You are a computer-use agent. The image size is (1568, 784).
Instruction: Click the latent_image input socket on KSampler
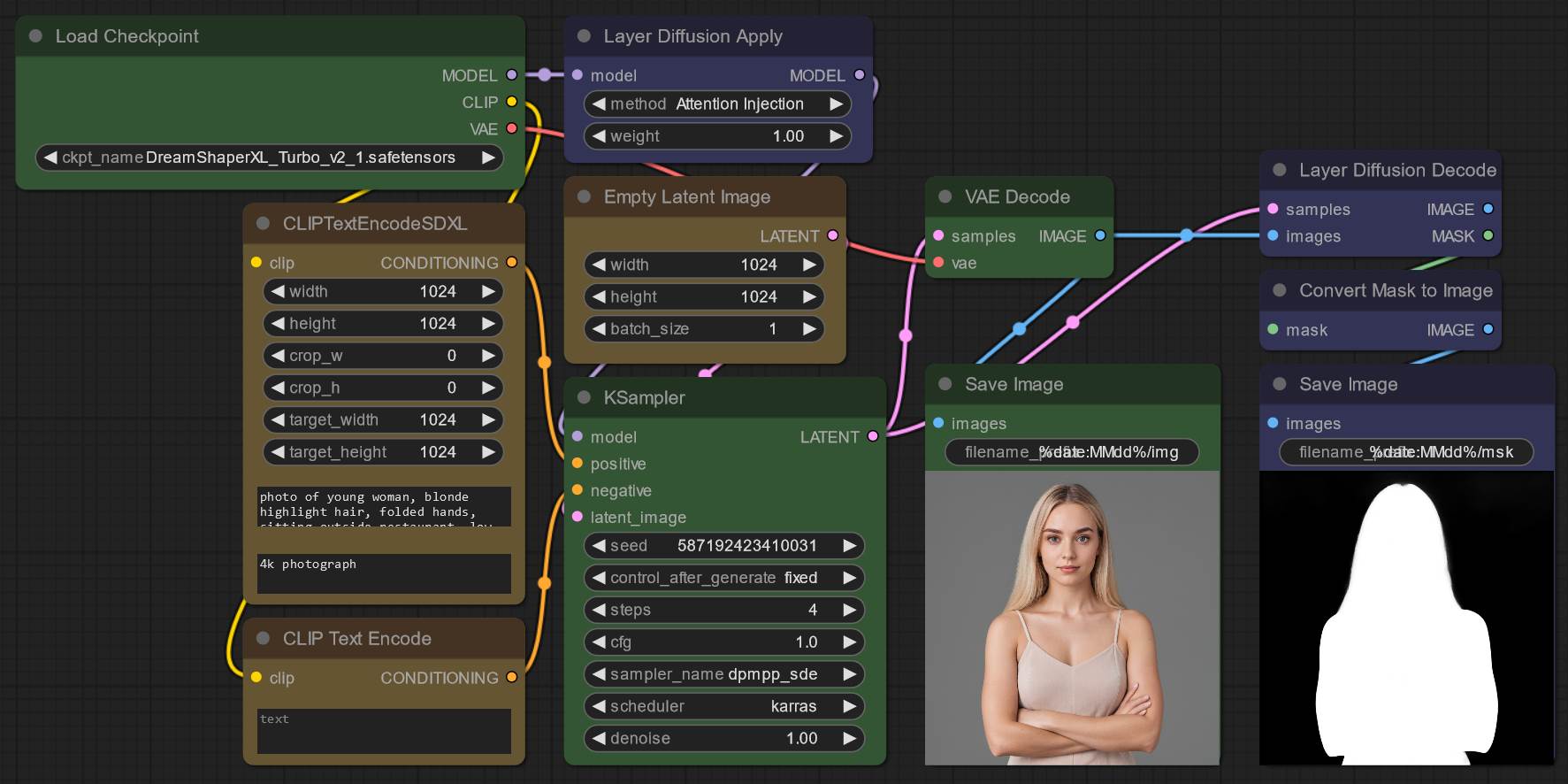(577, 516)
